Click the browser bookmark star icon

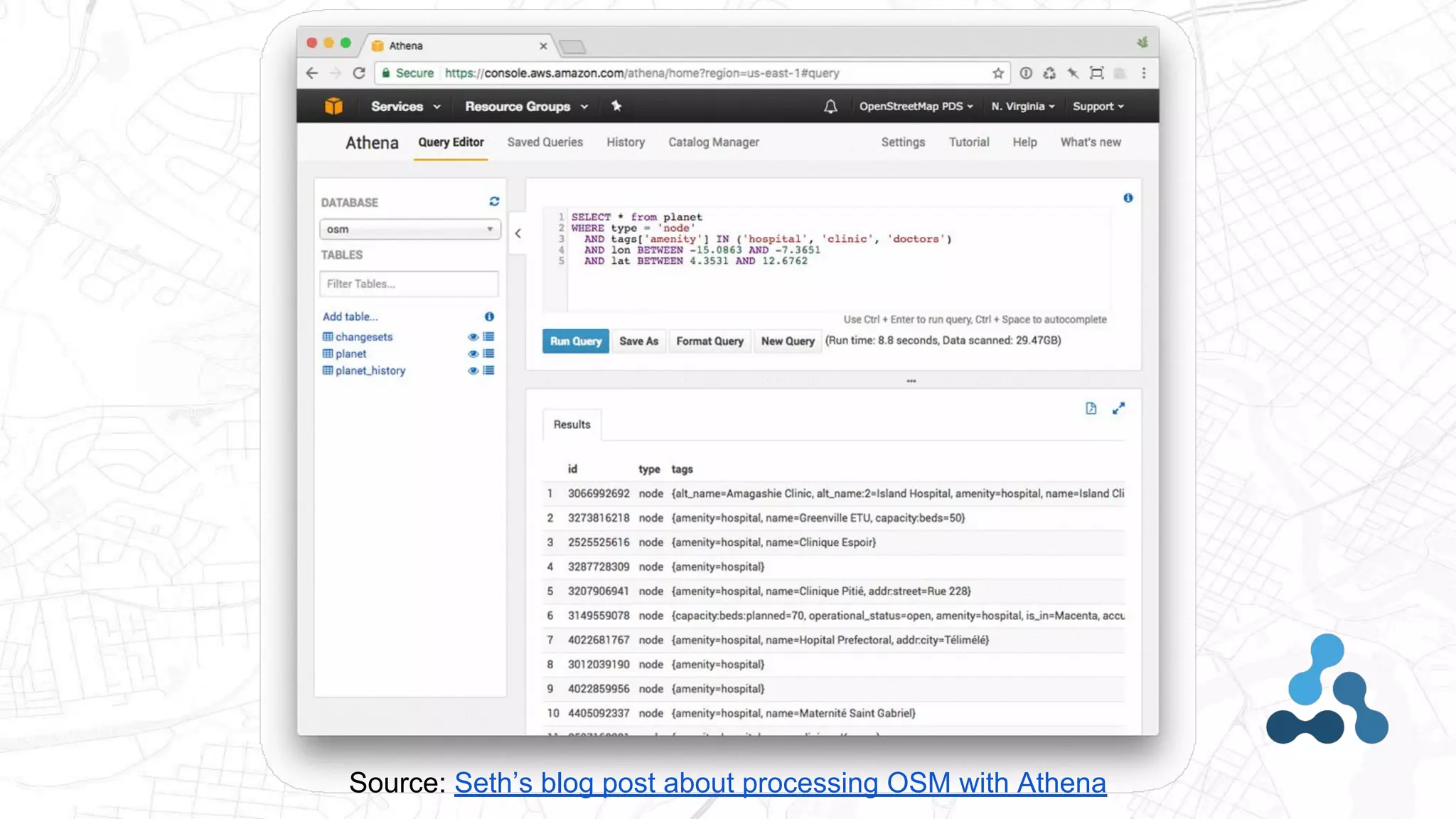998,73
